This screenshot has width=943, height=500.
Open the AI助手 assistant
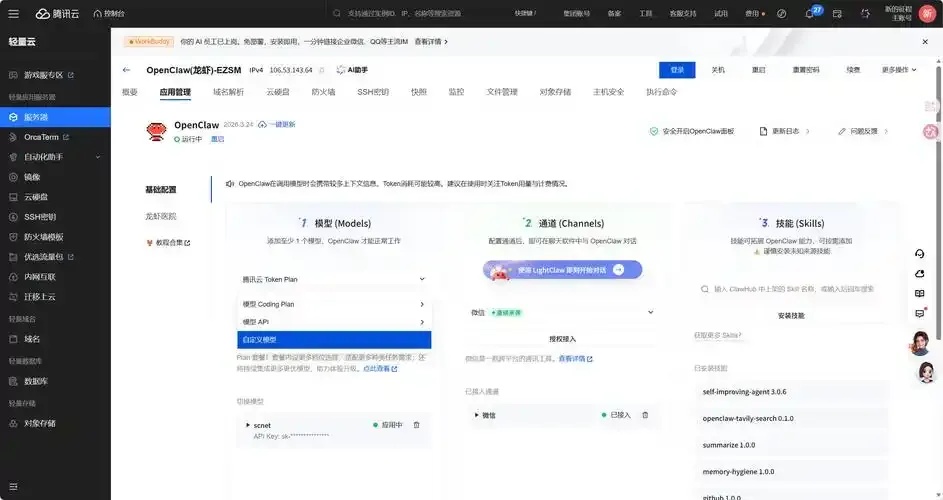(x=352, y=70)
